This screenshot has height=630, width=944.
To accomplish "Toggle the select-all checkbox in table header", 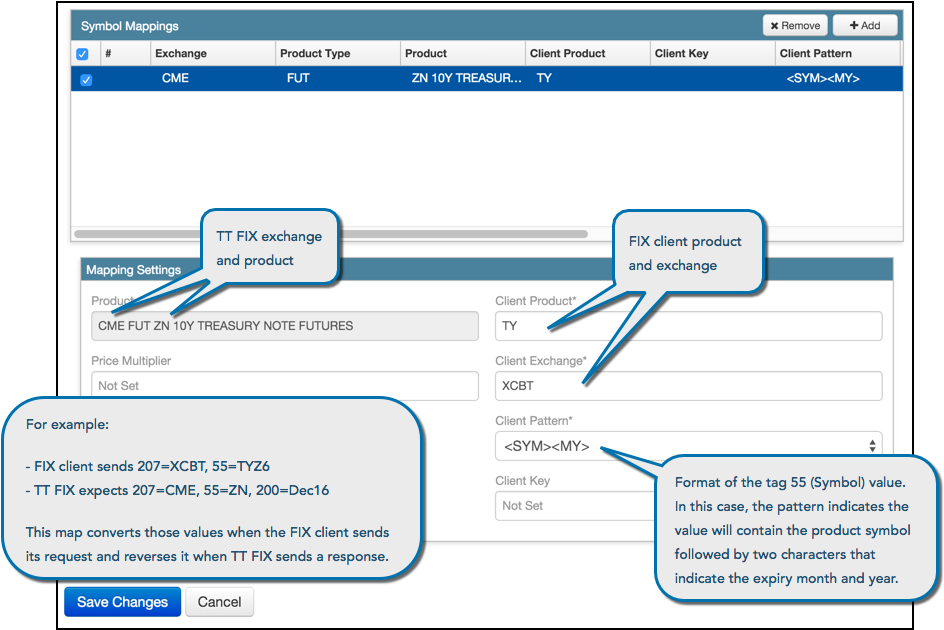I will point(83,54).
